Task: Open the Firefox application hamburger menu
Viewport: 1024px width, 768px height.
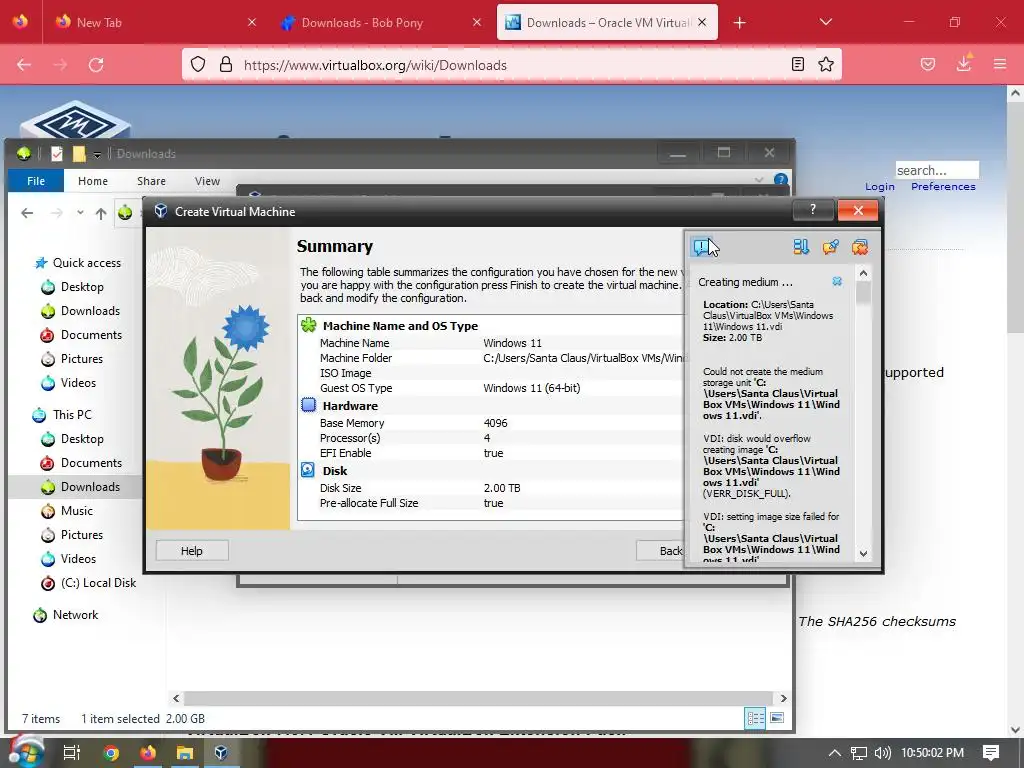Action: 1000,64
